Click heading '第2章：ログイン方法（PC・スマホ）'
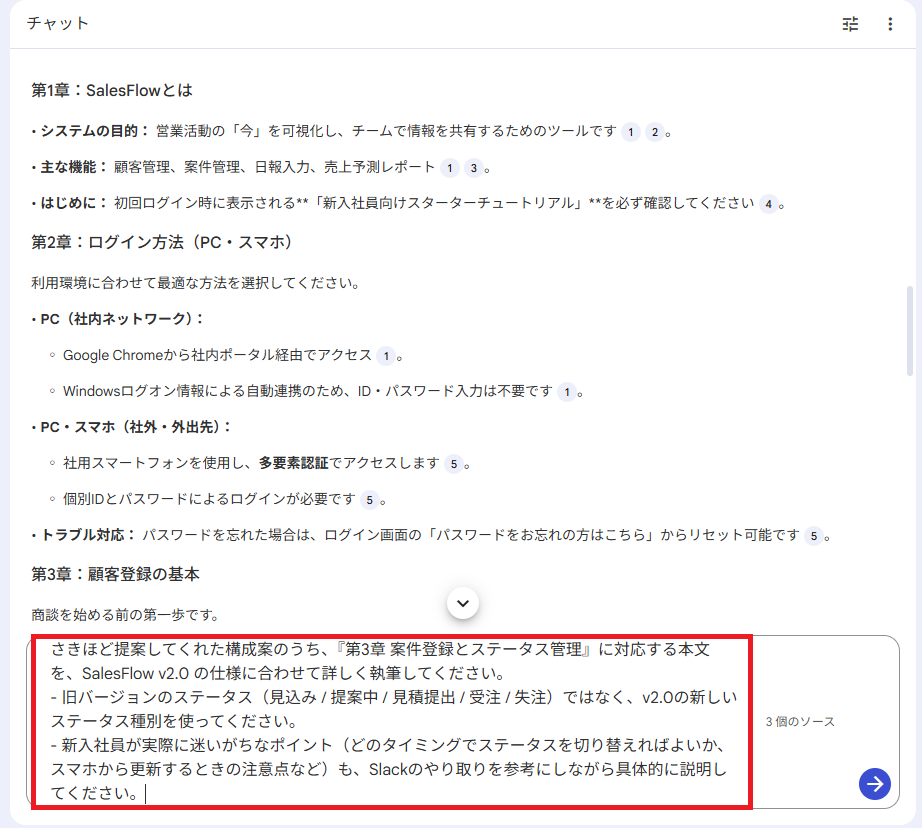The width and height of the screenshot is (922, 828). (x=162, y=242)
